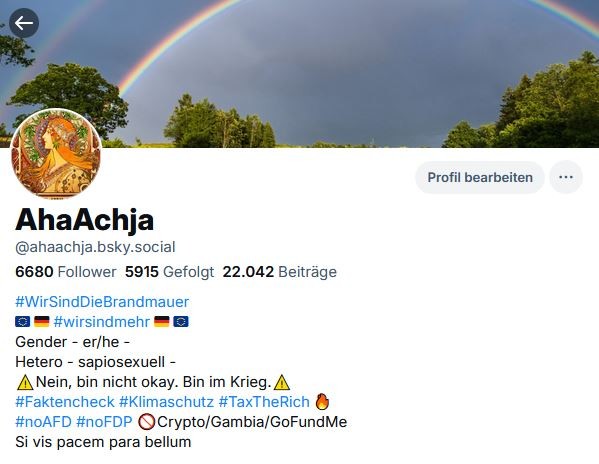
Task: Follow the #Klimaschutz hashtag link
Action: click(x=166, y=402)
